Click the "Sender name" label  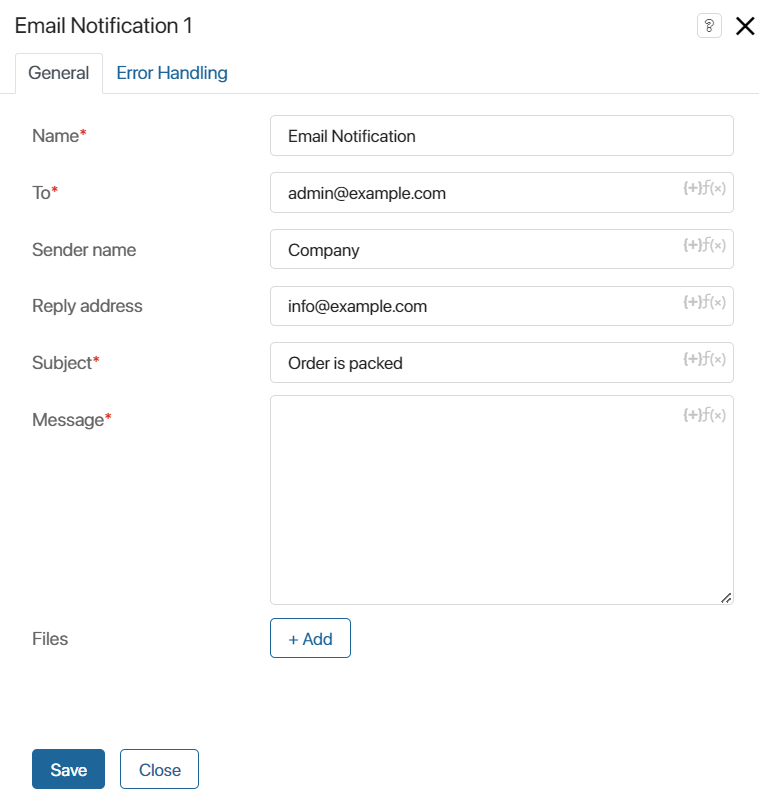84,250
